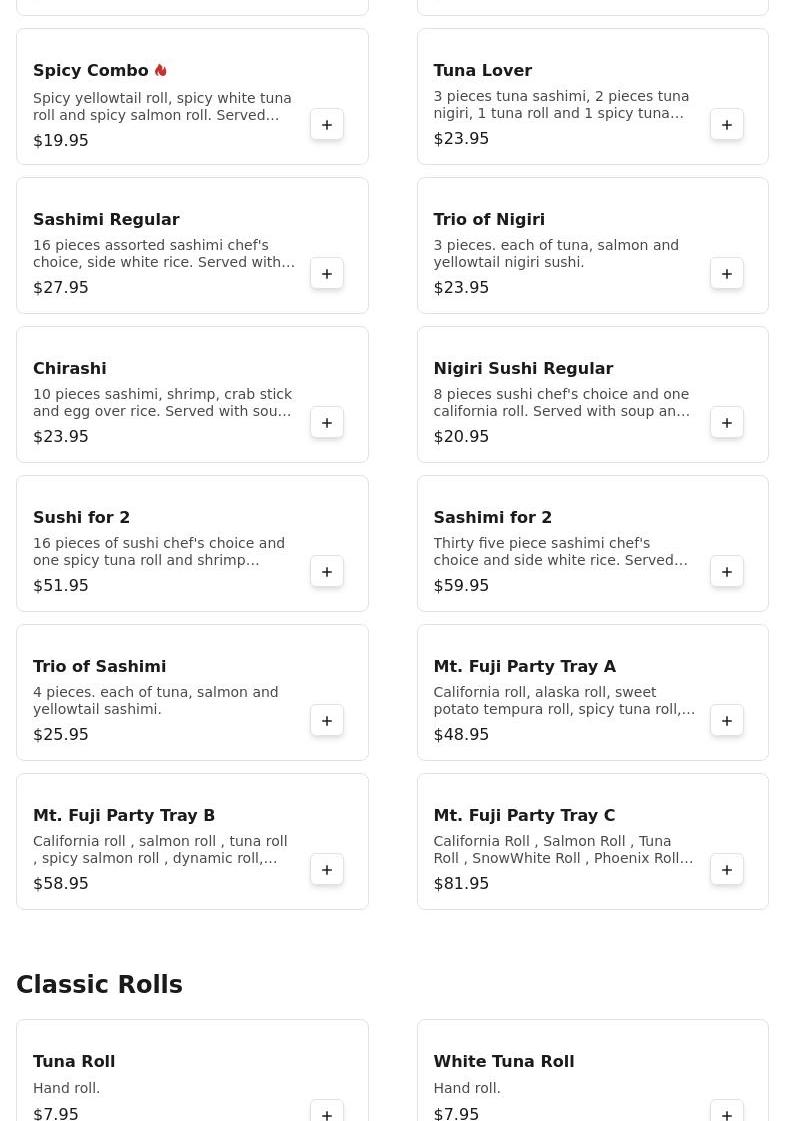This screenshot has width=785, height=1121.
Task: Add Mt. Fuji Party Tray A
Action: pos(727,721)
